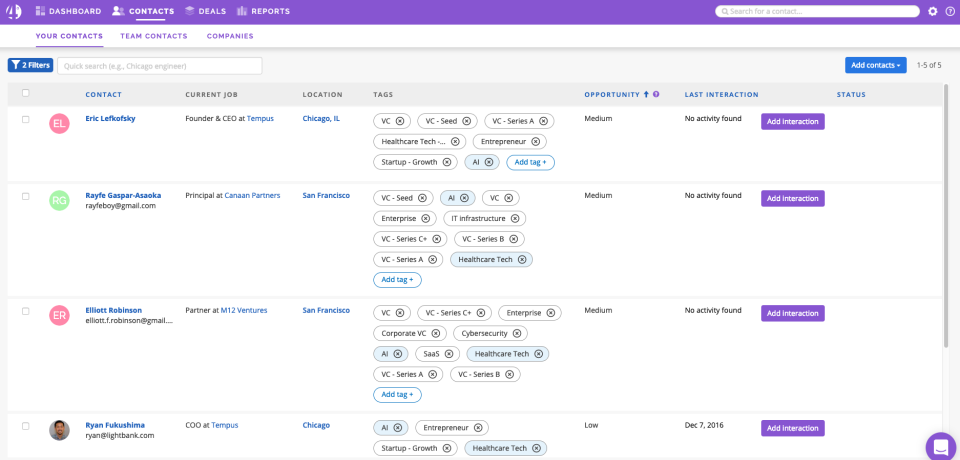Select the Your Contacts tab
This screenshot has height=460, width=960.
[69, 36]
